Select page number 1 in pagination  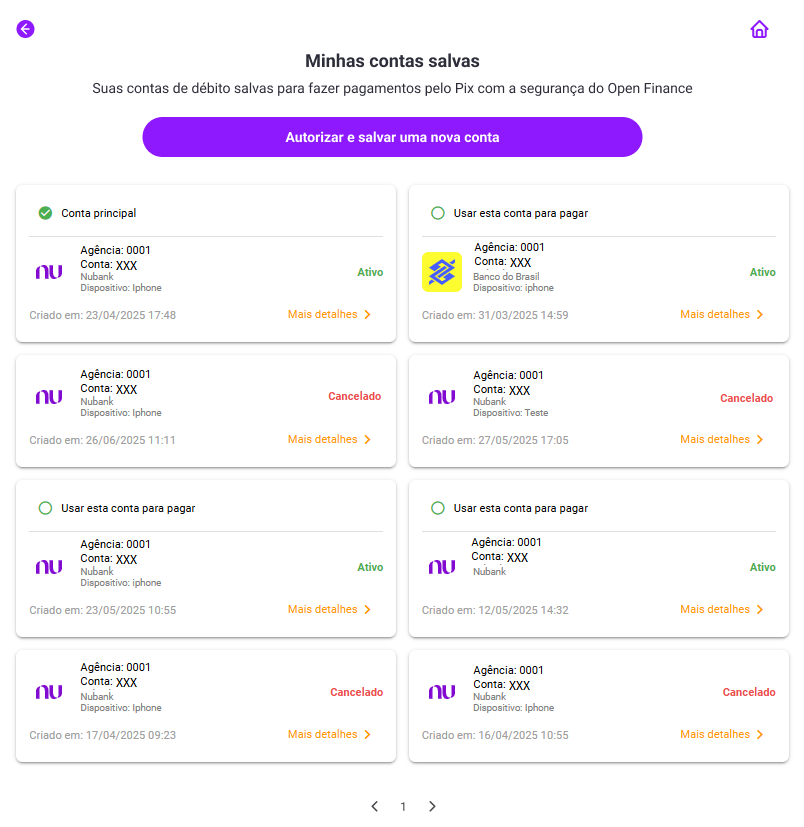pos(403,806)
